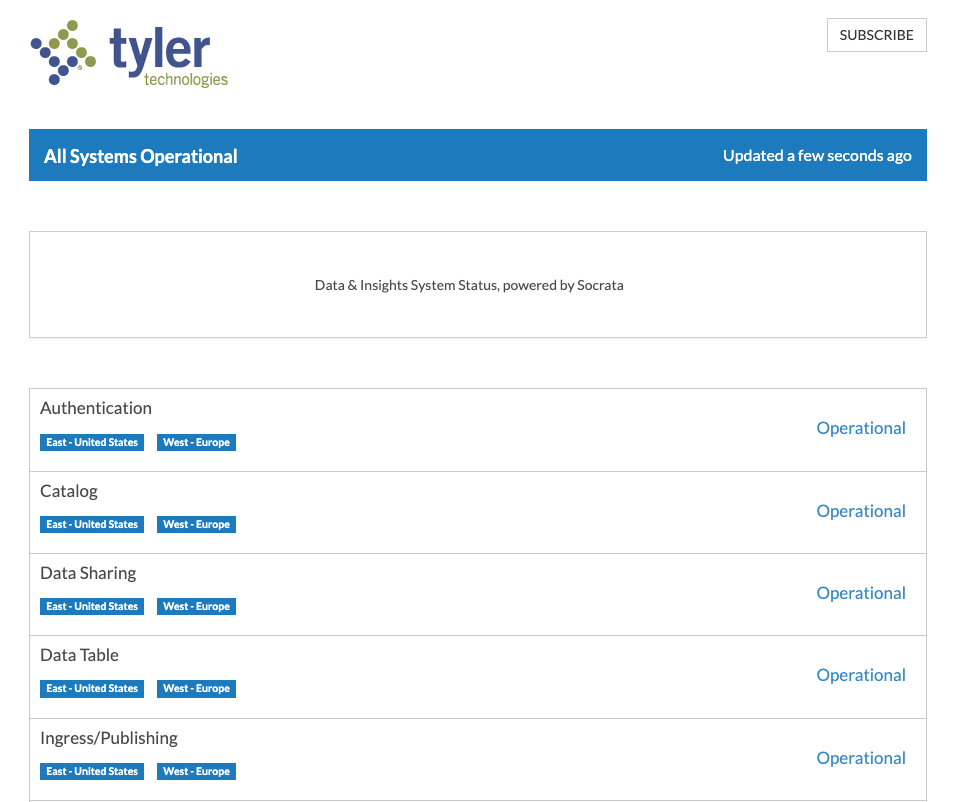Image resolution: width=955 pixels, height=802 pixels.
Task: Click the Operational status for Data Table
Action: 861,675
